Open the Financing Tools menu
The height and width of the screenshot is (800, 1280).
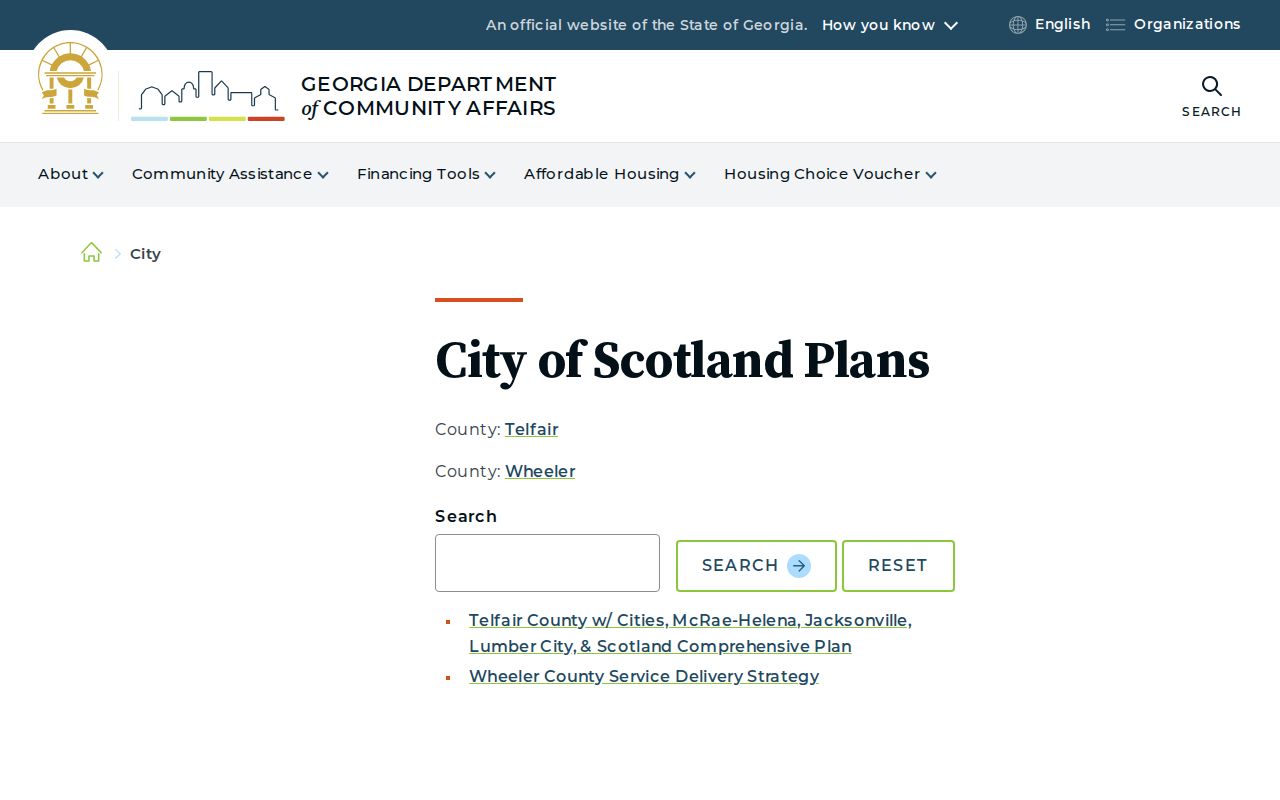pos(426,174)
